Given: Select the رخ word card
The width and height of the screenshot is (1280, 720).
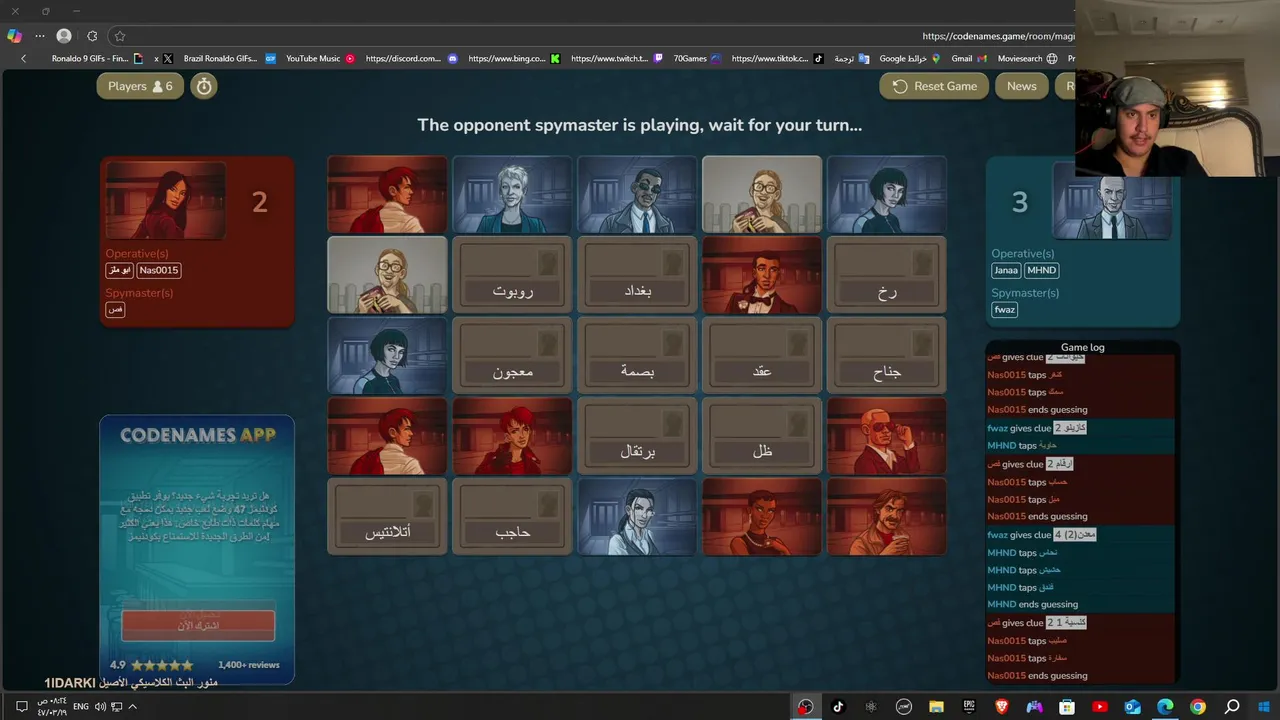Looking at the screenshot, I should click(x=887, y=275).
